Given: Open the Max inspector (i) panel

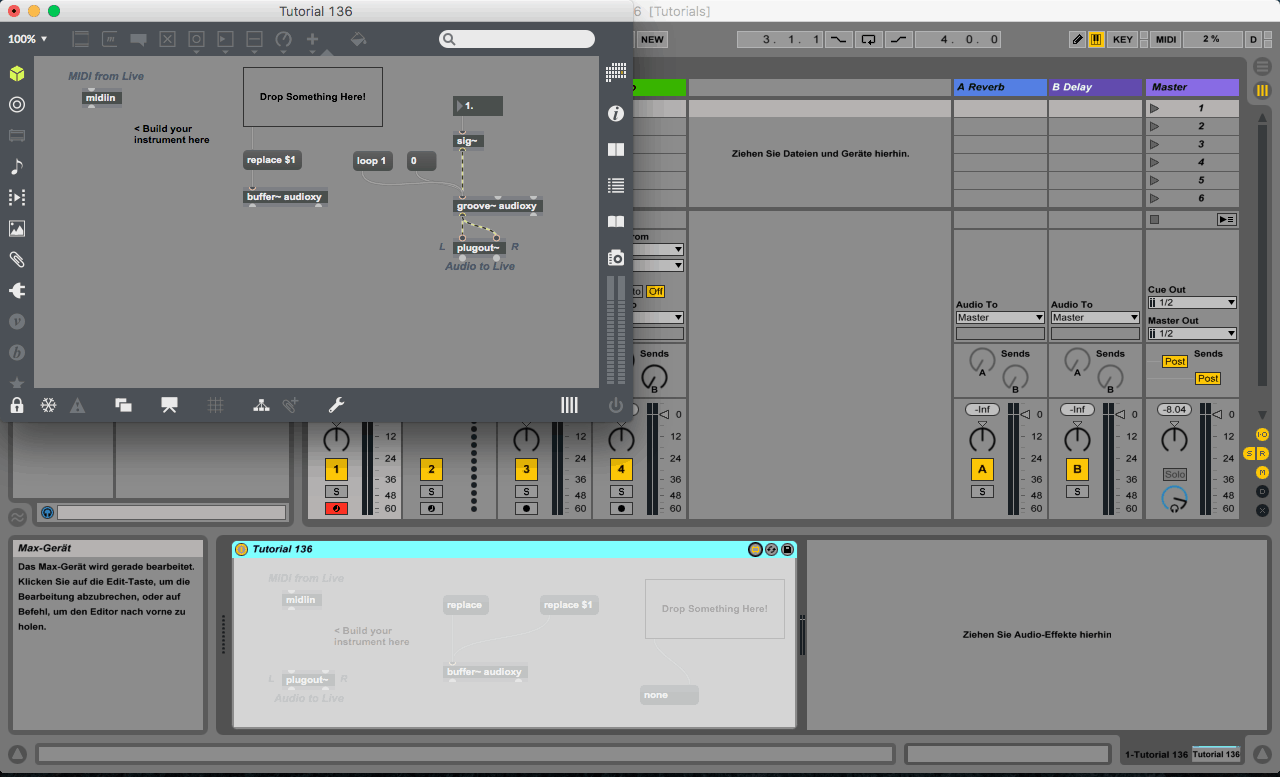Looking at the screenshot, I should [616, 113].
